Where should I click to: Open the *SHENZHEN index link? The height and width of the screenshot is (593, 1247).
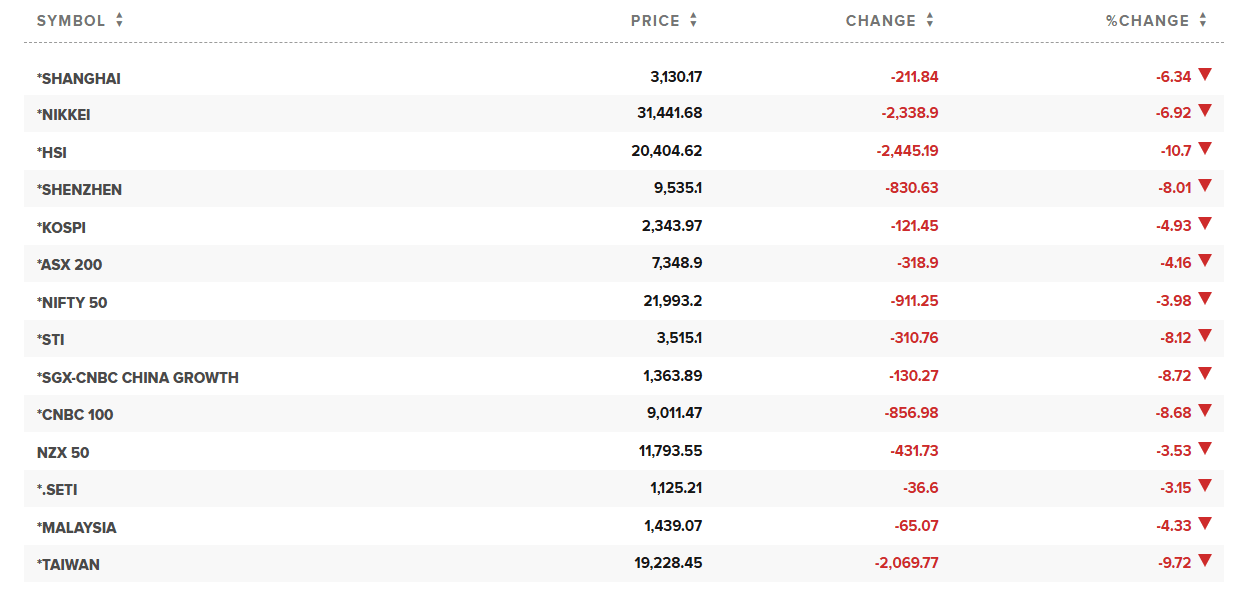79,190
